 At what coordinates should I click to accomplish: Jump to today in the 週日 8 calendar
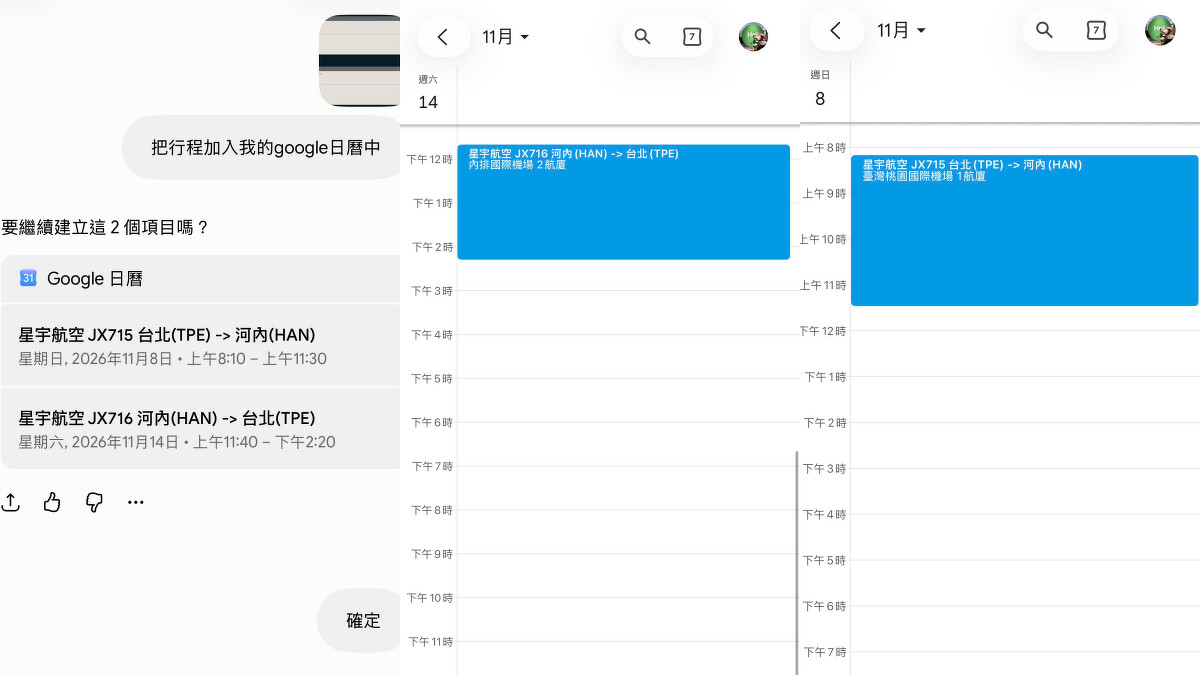tap(1096, 30)
